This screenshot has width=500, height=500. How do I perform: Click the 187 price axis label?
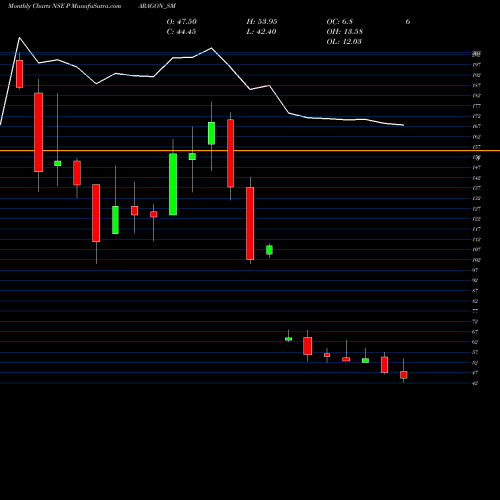pos(477,85)
